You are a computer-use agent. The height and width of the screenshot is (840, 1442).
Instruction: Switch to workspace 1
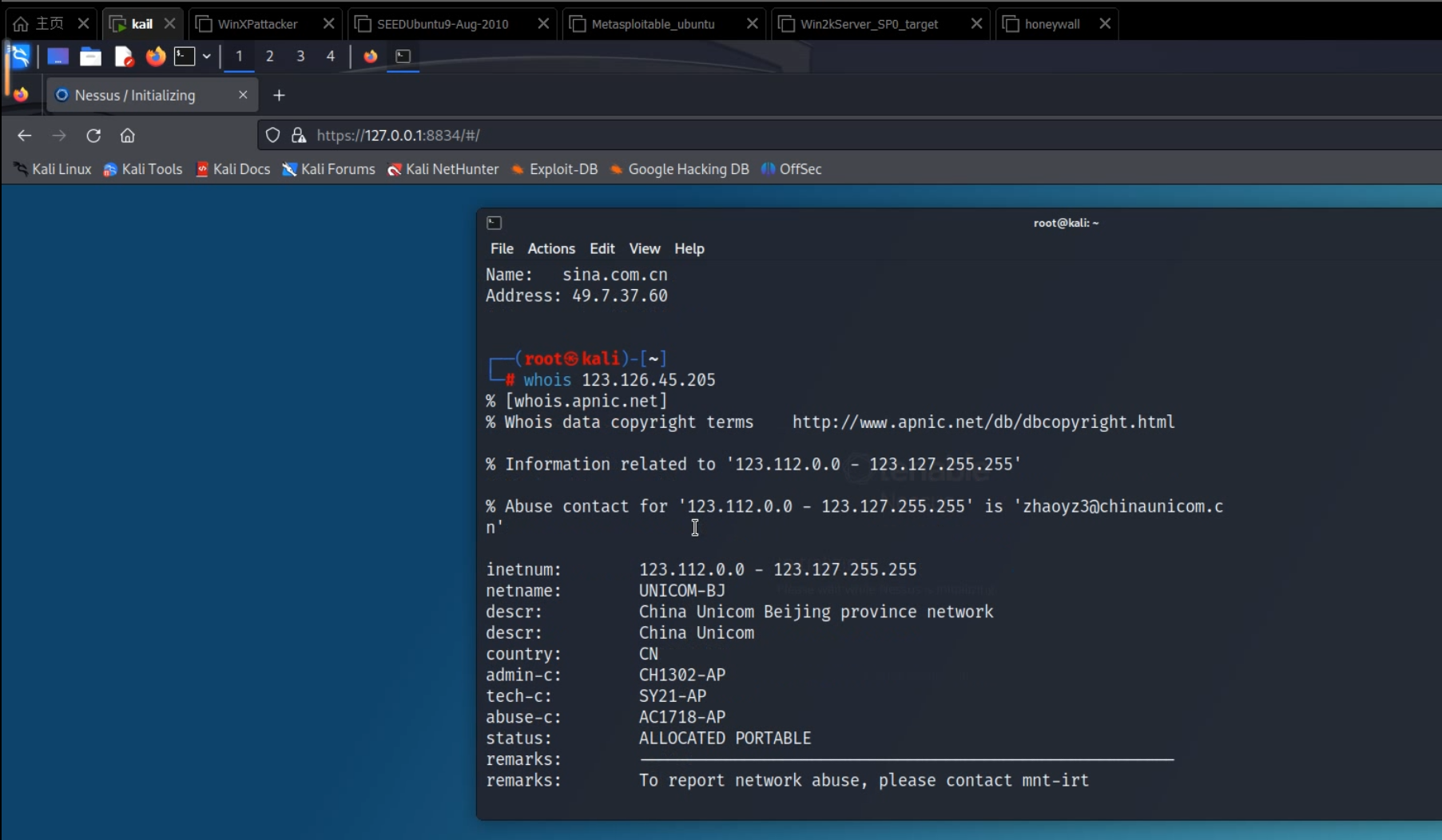click(x=239, y=56)
